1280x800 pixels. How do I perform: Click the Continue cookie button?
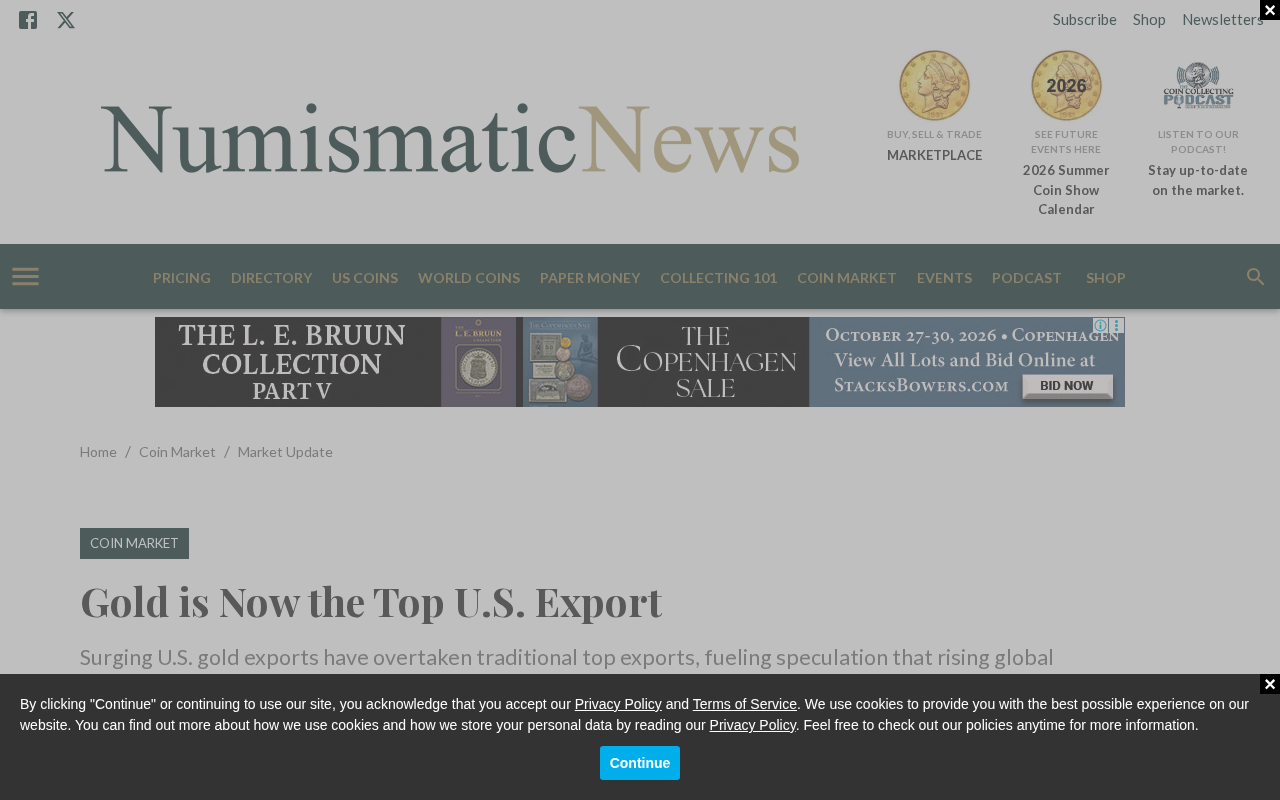point(640,763)
